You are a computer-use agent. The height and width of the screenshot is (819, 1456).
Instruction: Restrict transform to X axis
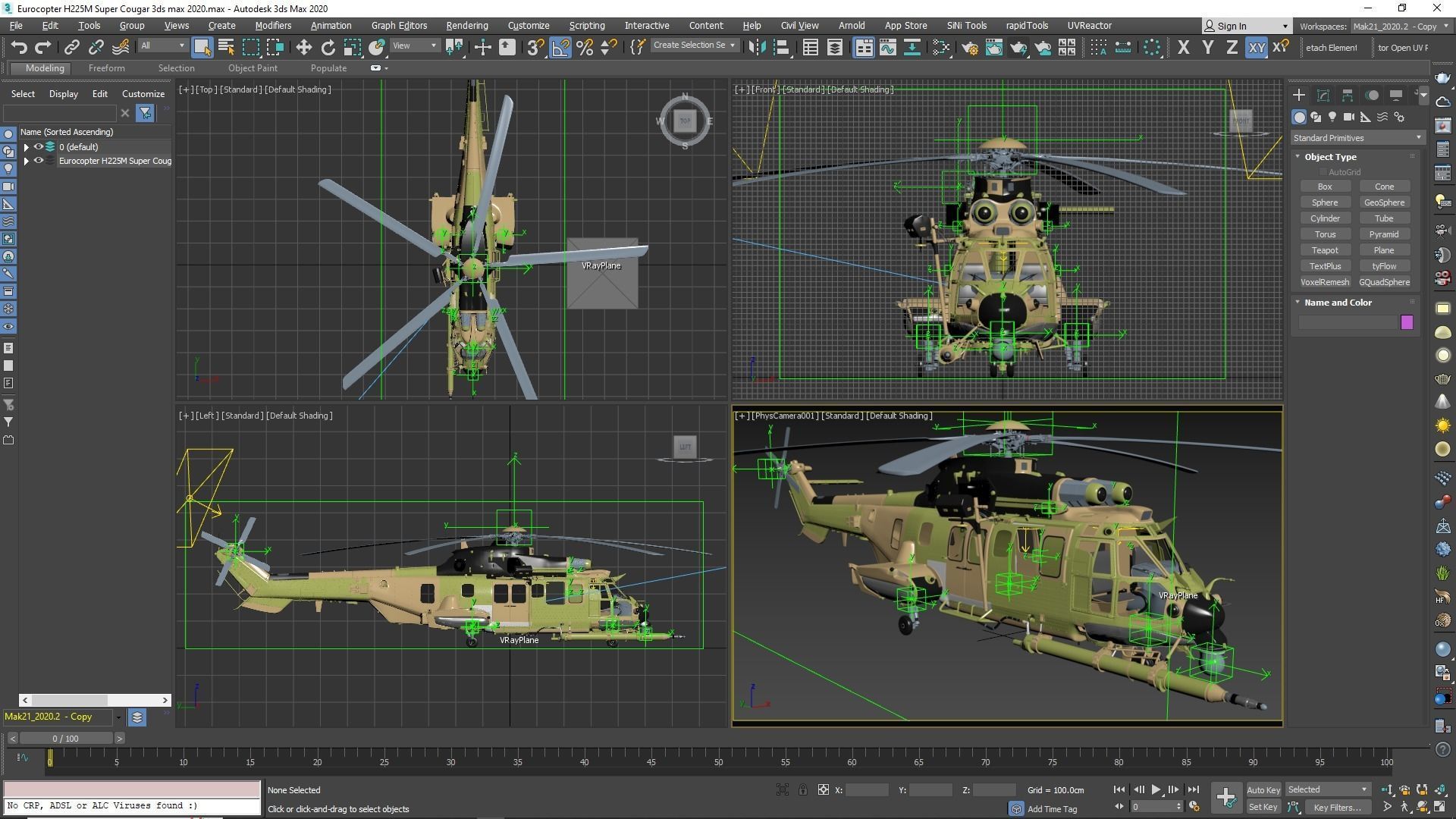point(1183,47)
